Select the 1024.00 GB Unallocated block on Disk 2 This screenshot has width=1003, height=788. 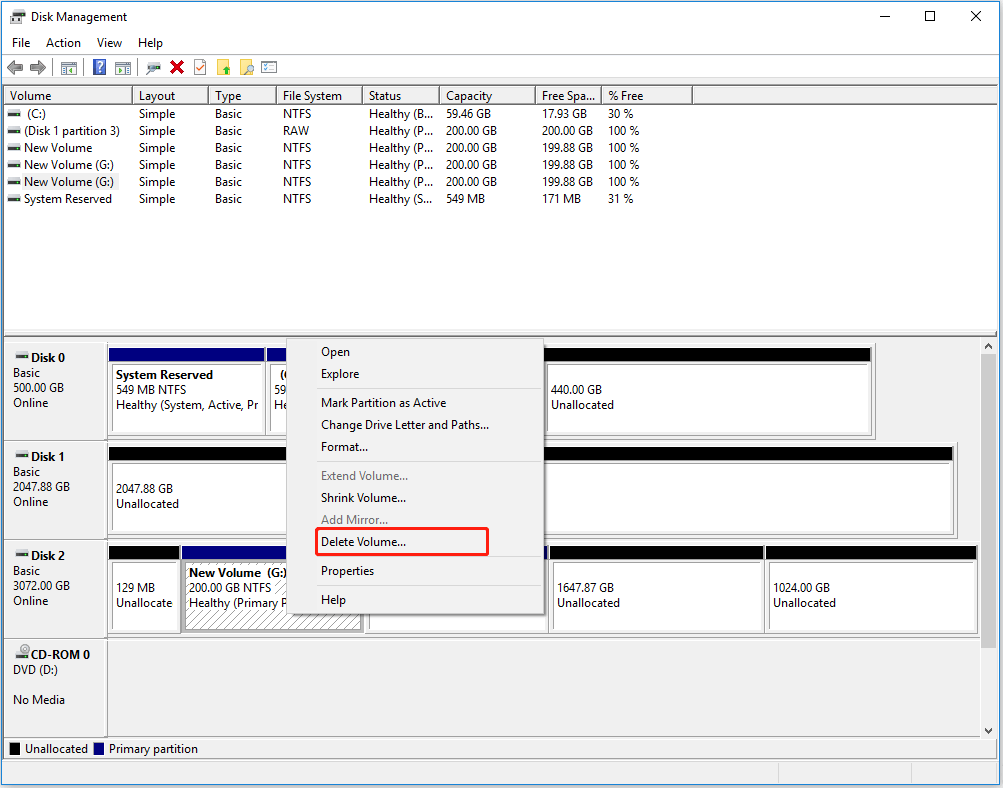click(x=871, y=595)
